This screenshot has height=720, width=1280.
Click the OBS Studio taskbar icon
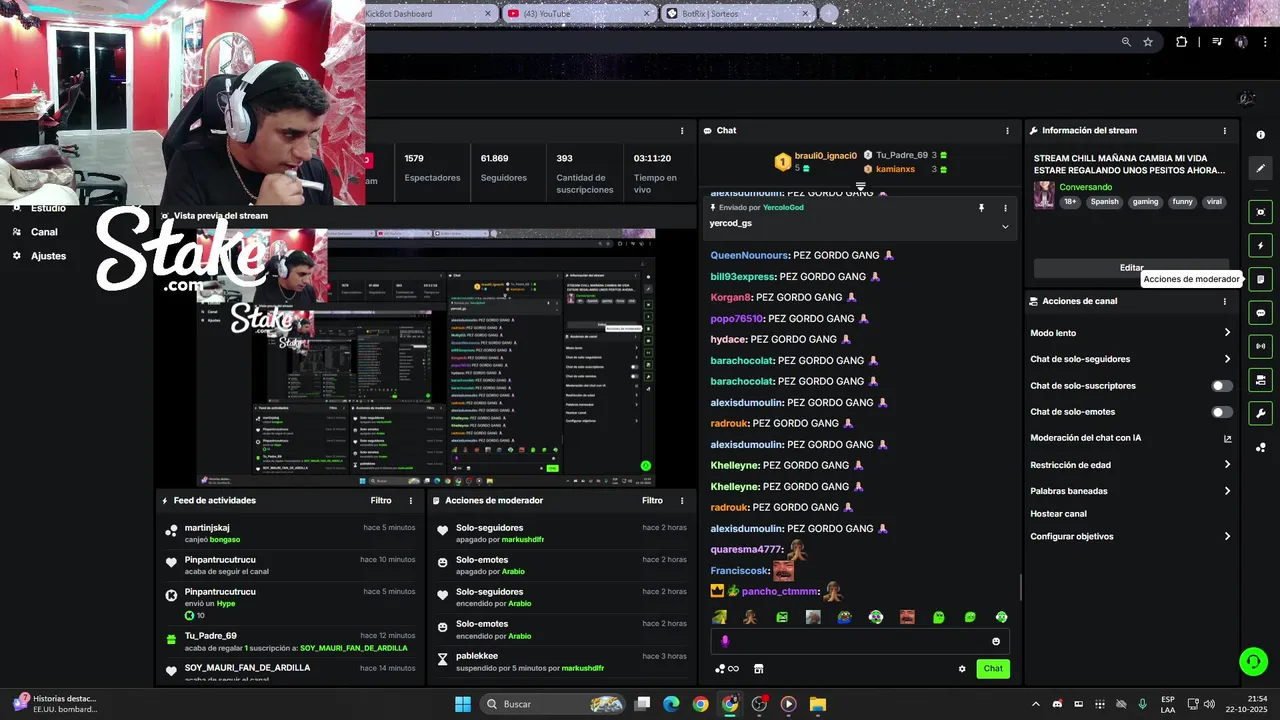click(759, 704)
